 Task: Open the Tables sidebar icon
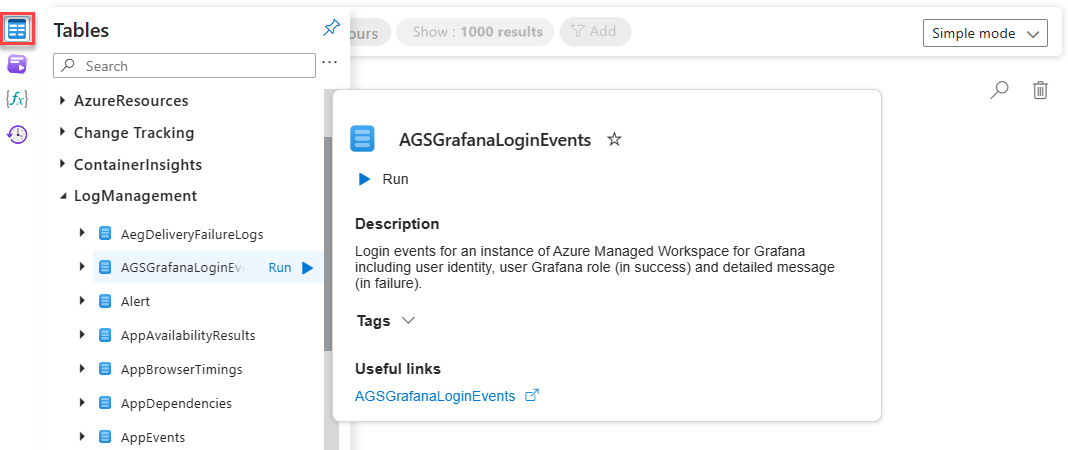(x=17, y=29)
